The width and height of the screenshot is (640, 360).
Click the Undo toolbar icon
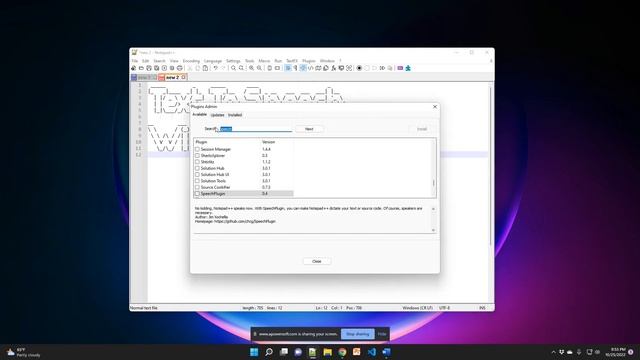coord(216,68)
